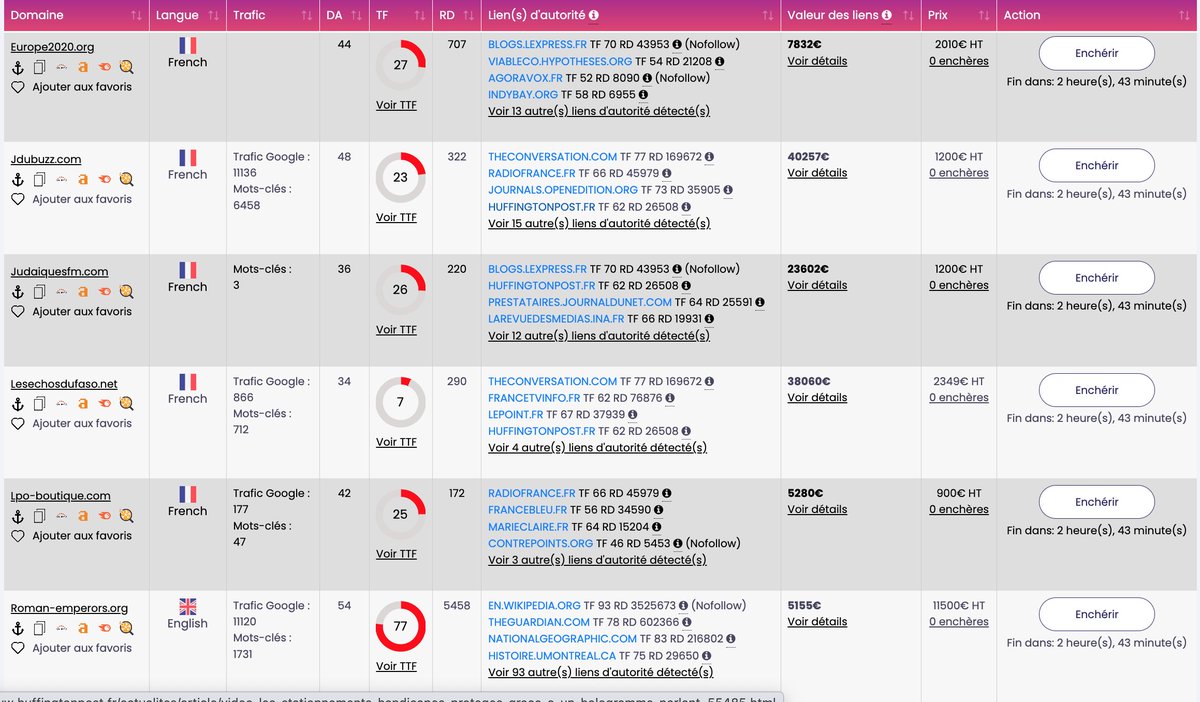Sort table by TF column
The image size is (1200, 702).
418,15
